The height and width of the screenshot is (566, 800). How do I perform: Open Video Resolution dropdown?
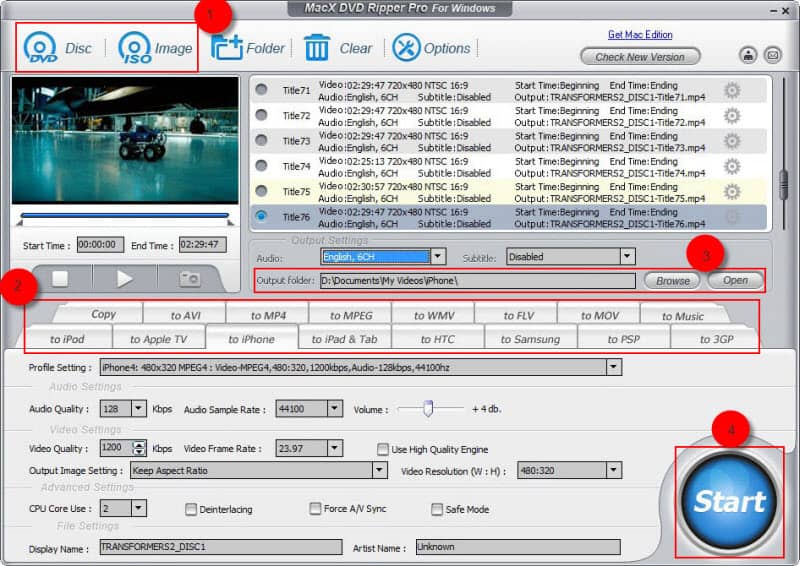pyautogui.click(x=614, y=470)
